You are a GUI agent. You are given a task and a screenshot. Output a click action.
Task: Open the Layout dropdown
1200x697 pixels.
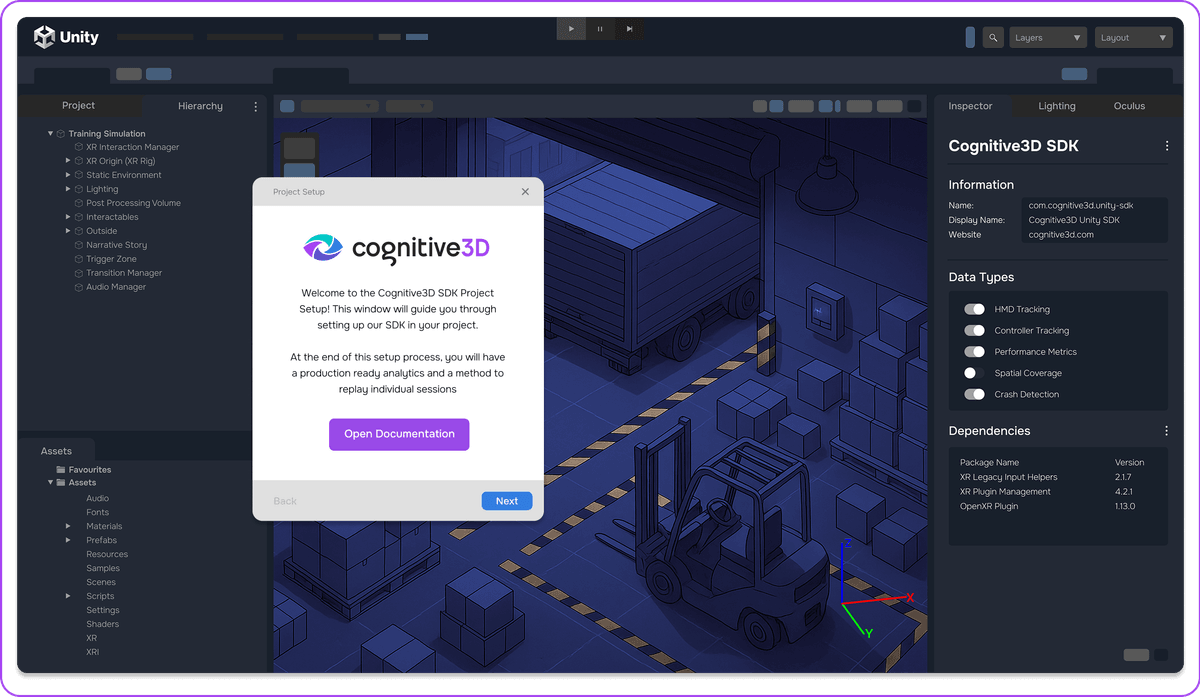(x=1133, y=36)
